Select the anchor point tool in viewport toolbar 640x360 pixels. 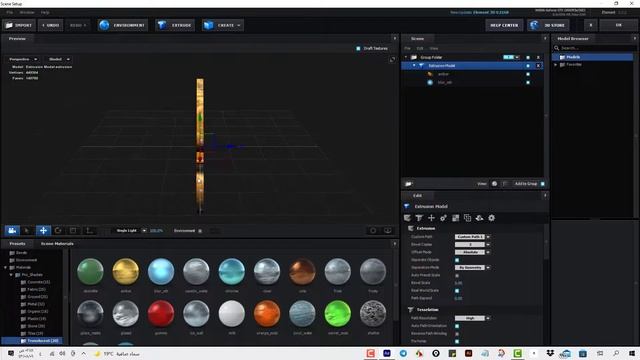pos(89,231)
